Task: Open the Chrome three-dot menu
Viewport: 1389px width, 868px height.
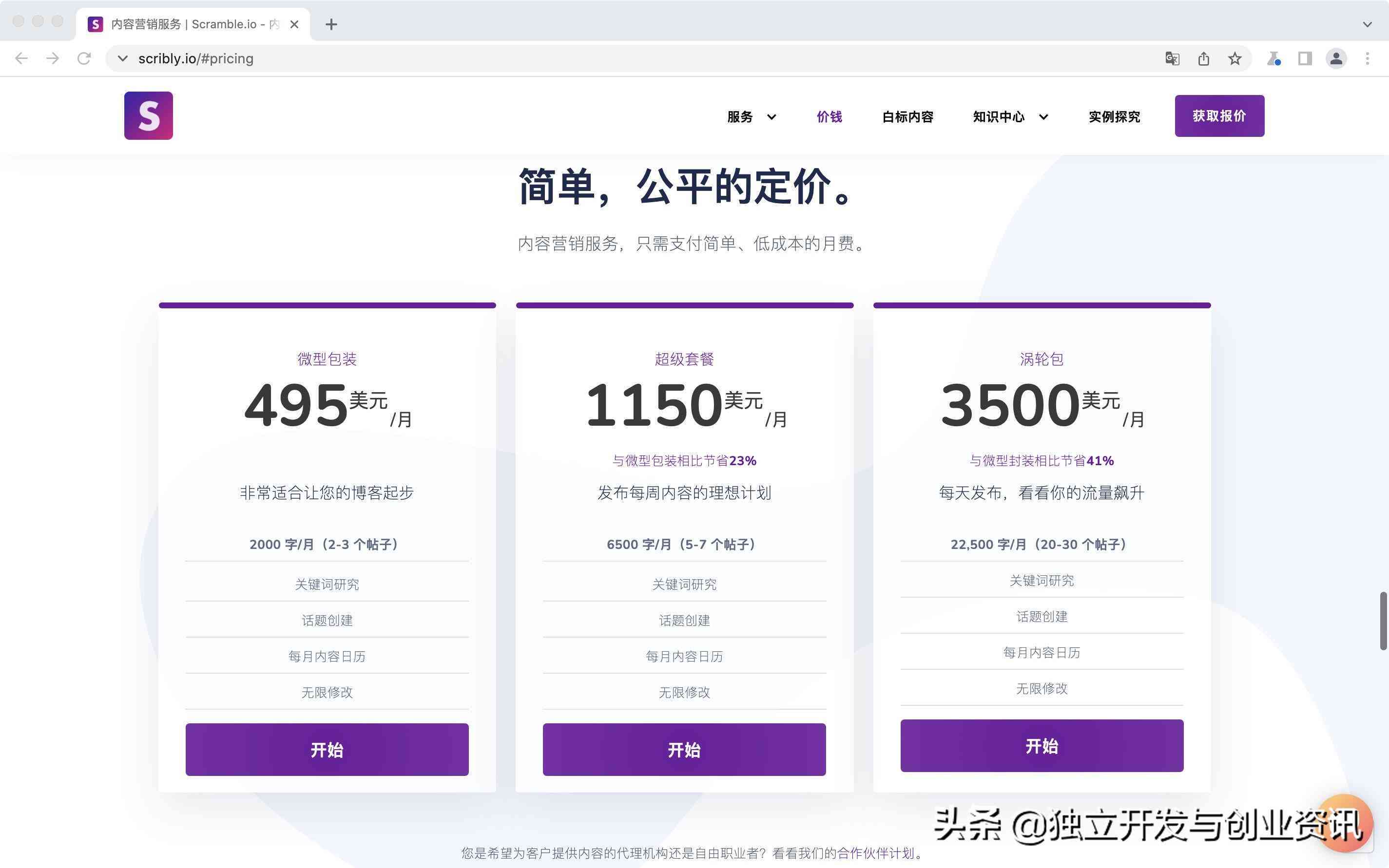Action: 1367,58
